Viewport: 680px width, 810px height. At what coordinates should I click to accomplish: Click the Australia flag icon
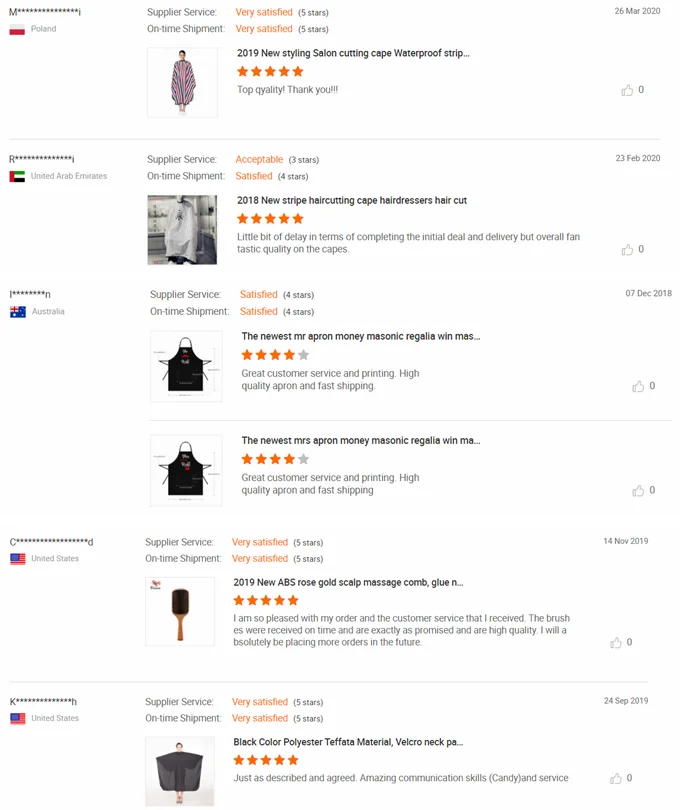[x=17, y=312]
